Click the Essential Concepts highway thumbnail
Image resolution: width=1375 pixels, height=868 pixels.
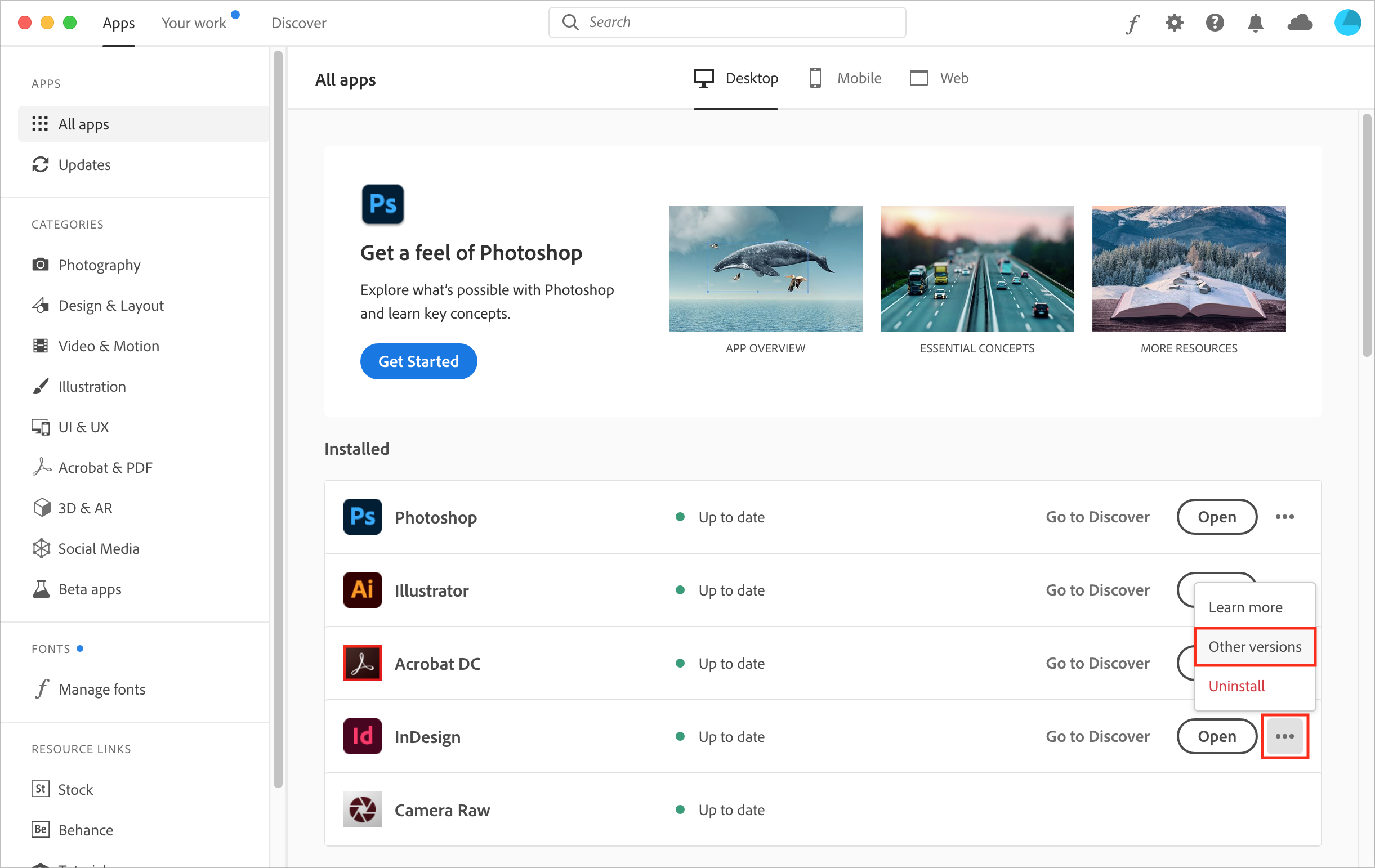976,269
